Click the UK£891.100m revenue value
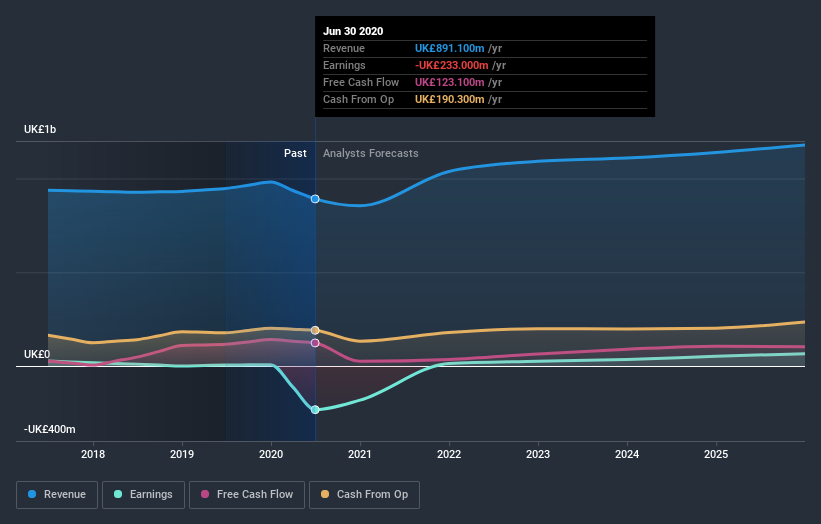 (449, 48)
